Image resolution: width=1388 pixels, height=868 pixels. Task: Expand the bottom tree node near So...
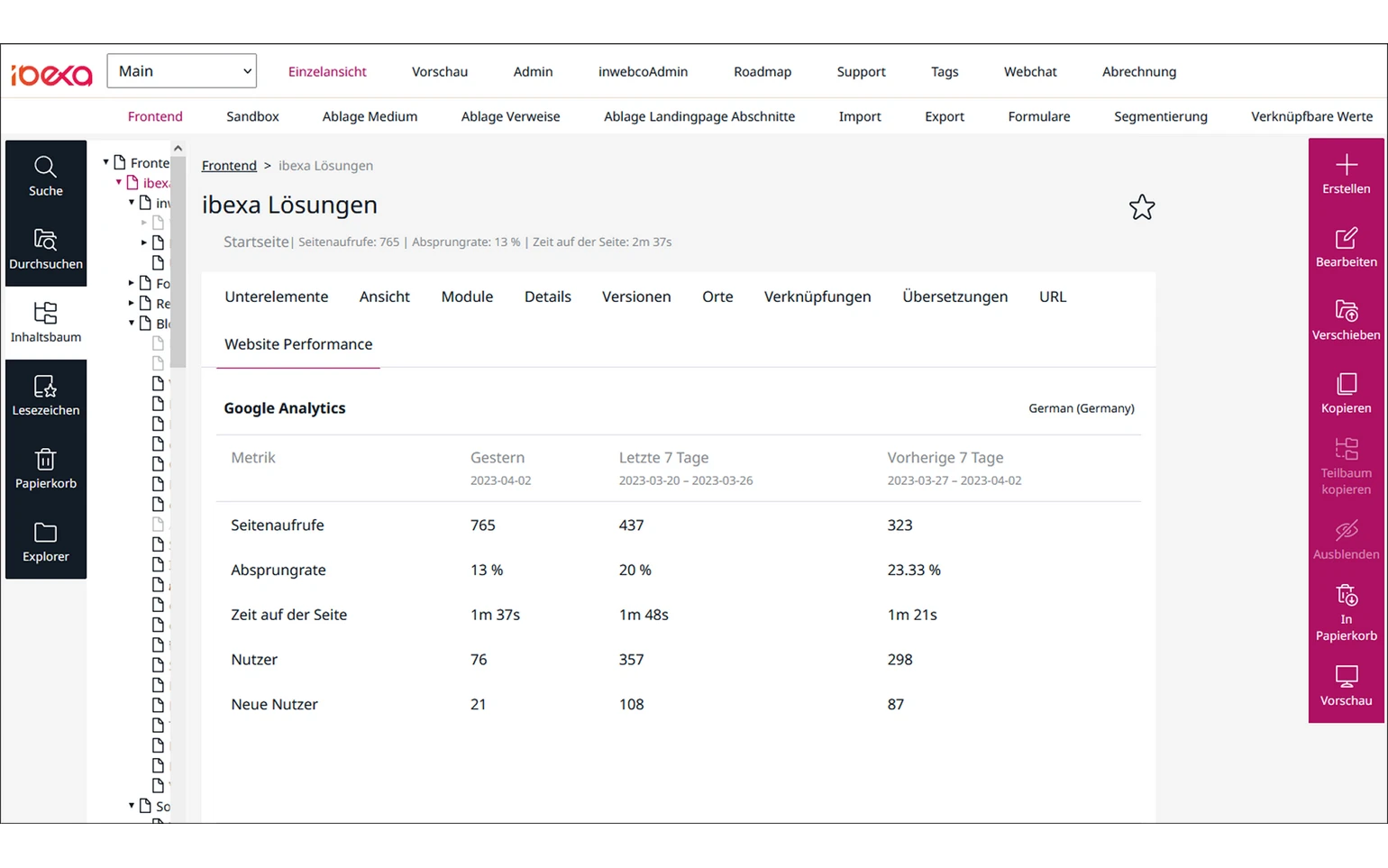tap(132, 805)
